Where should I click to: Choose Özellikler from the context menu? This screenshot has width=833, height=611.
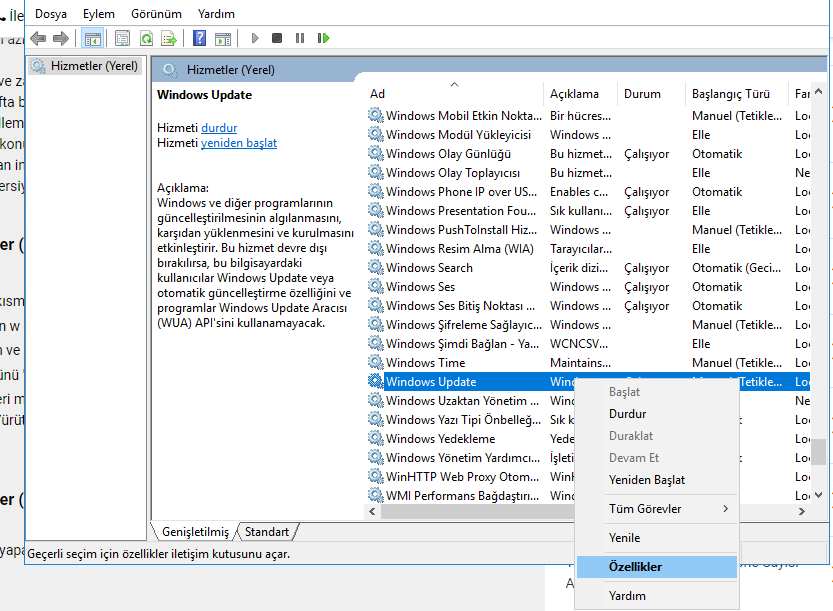[635, 566]
